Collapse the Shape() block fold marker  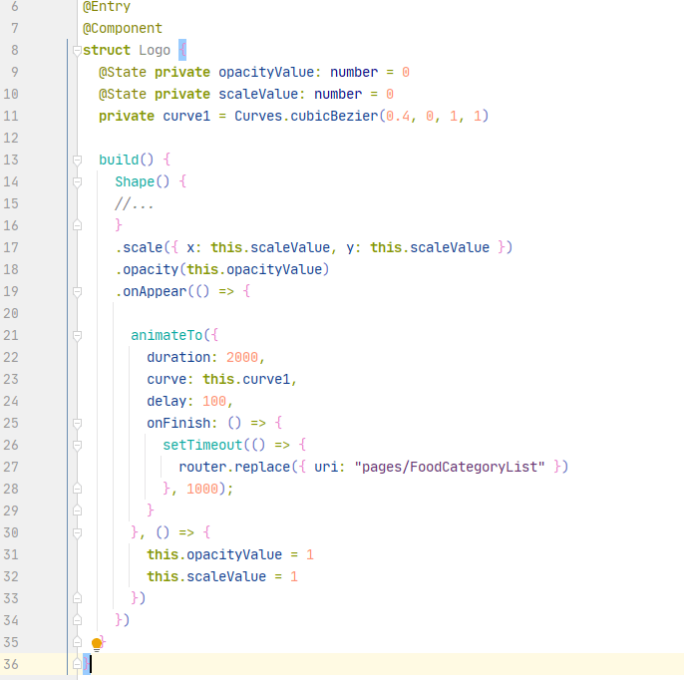77,182
